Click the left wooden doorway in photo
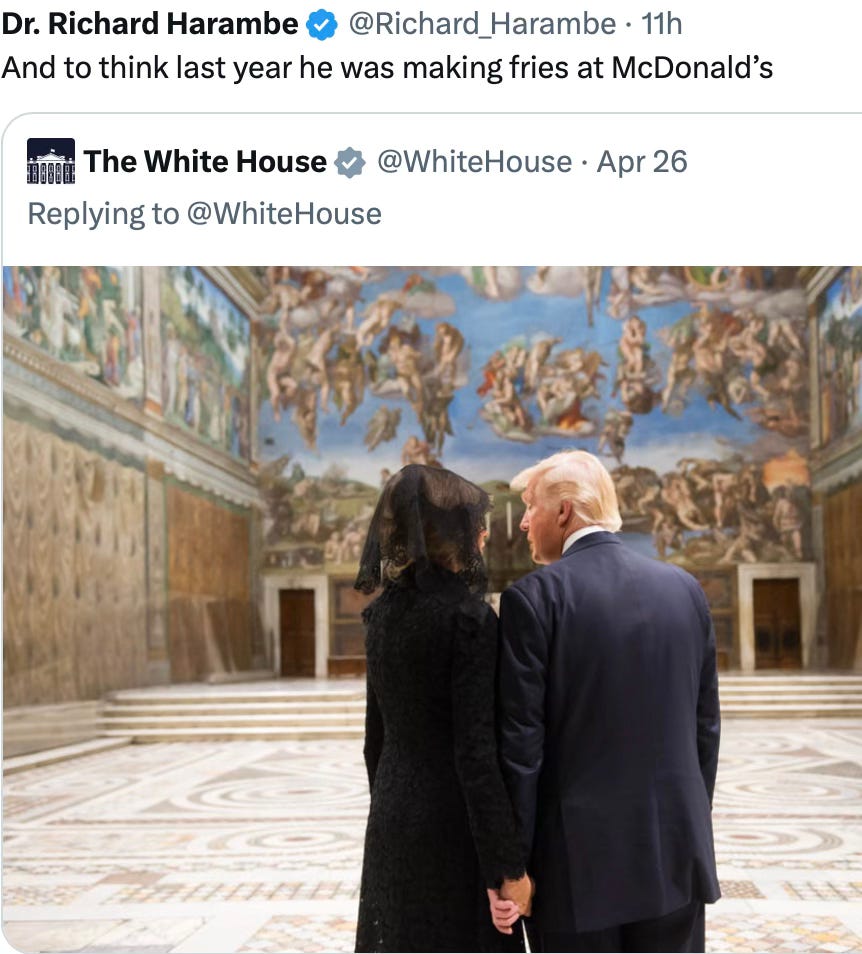 click(x=297, y=633)
